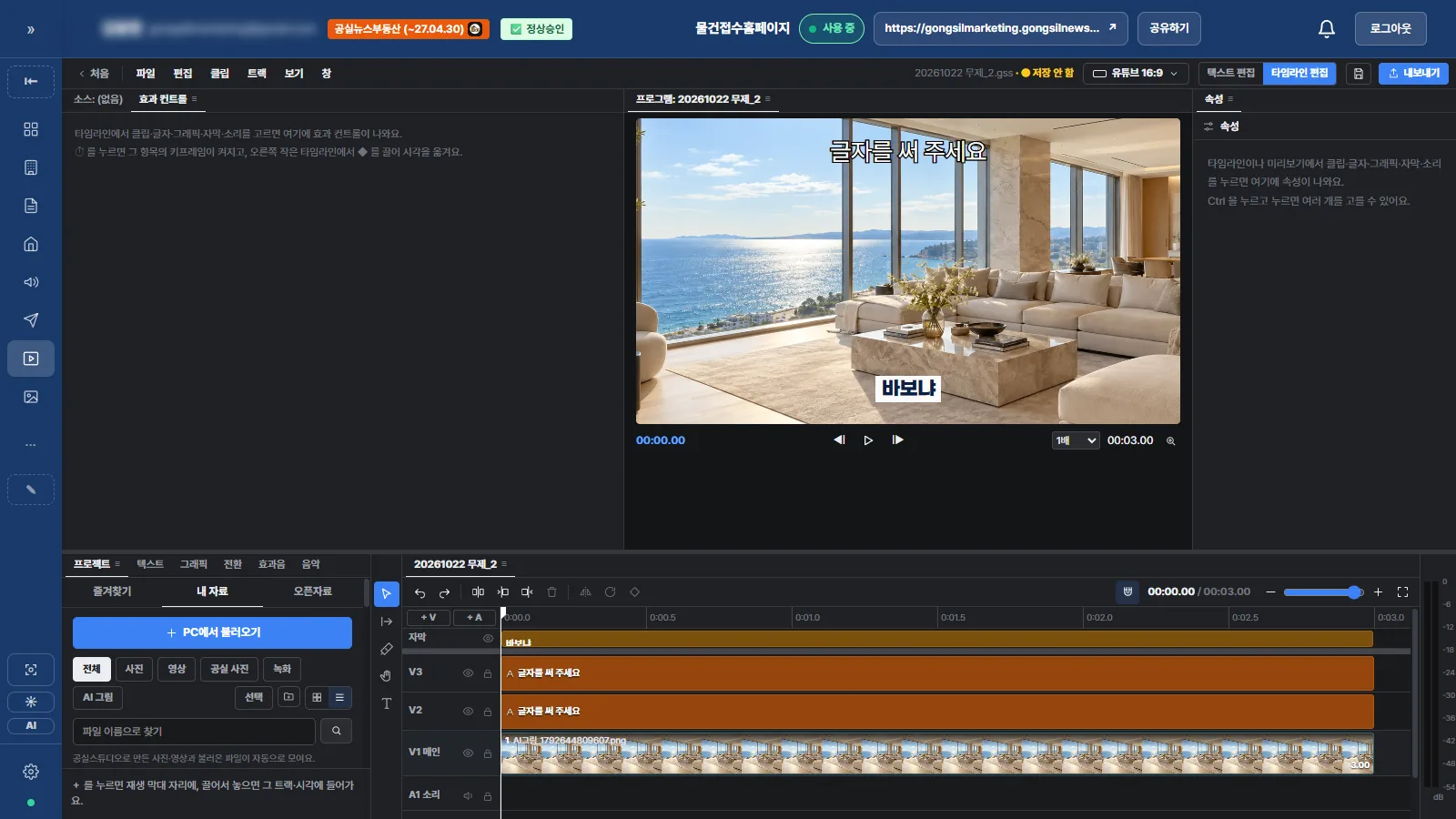The image size is (1456, 819).
Task: Toggle visibility of the 자막 track
Action: (488, 638)
